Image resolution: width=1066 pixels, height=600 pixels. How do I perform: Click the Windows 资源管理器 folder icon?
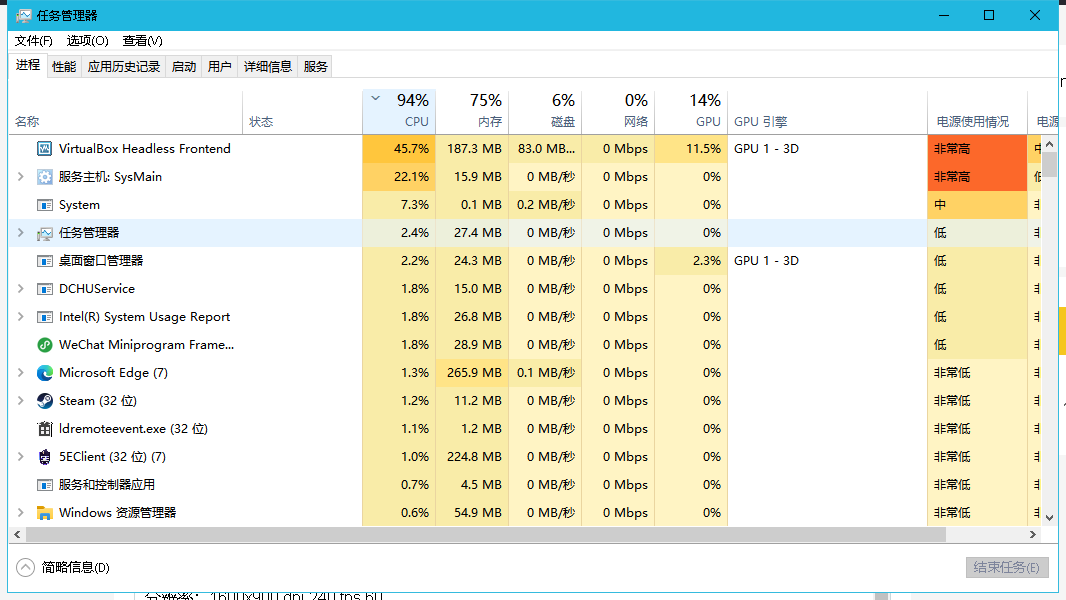44,513
